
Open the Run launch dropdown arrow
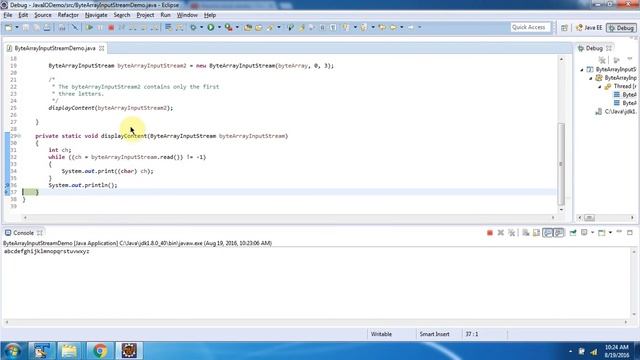[x=219, y=27]
